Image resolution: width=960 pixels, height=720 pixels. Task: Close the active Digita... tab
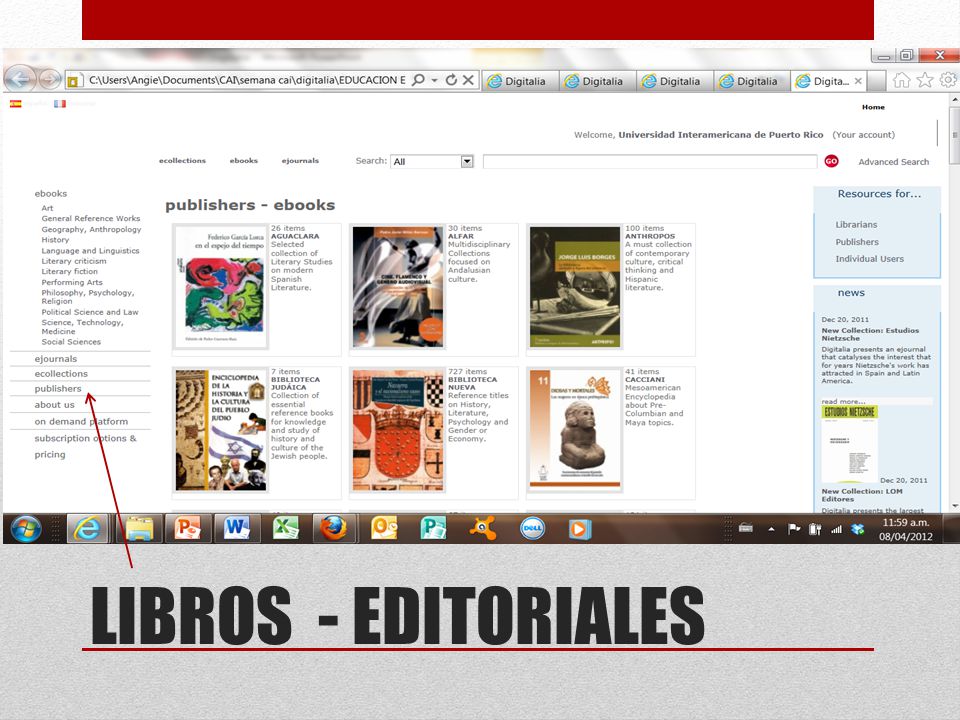pos(858,81)
